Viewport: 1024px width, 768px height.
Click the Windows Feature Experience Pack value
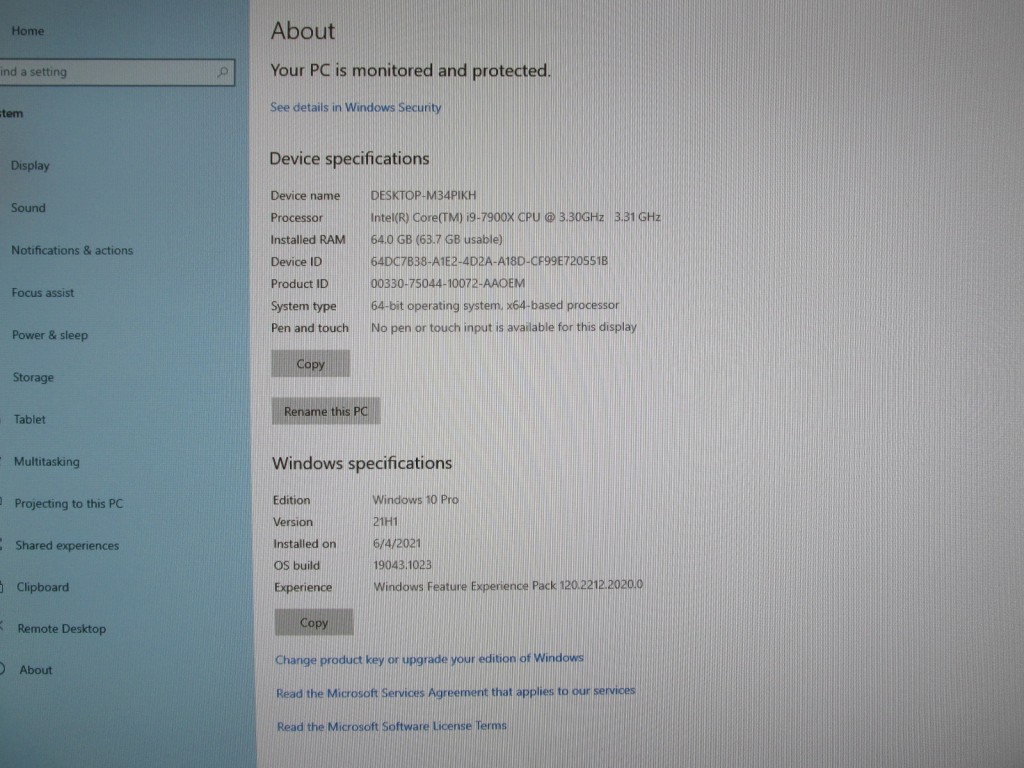508,586
